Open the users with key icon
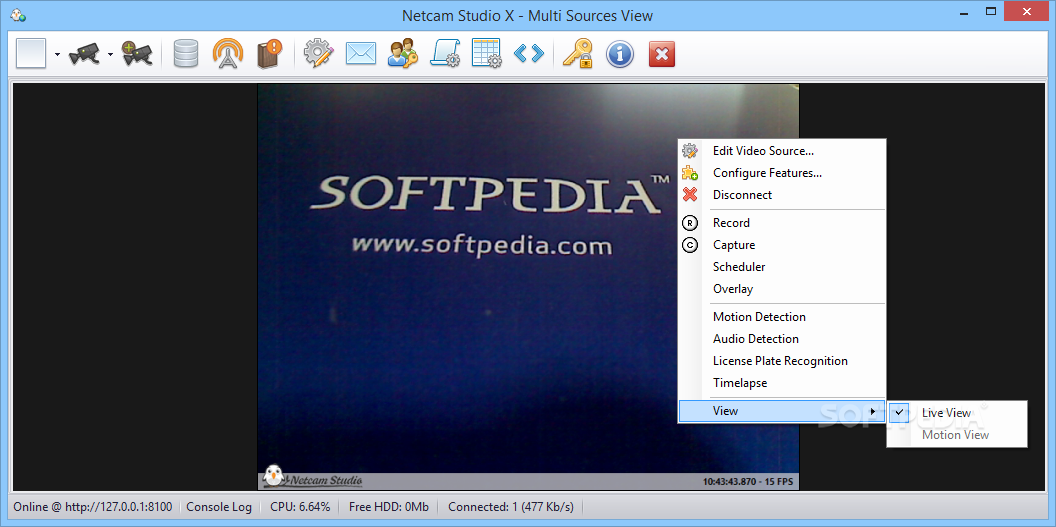The height and width of the screenshot is (527, 1056). (x=403, y=53)
